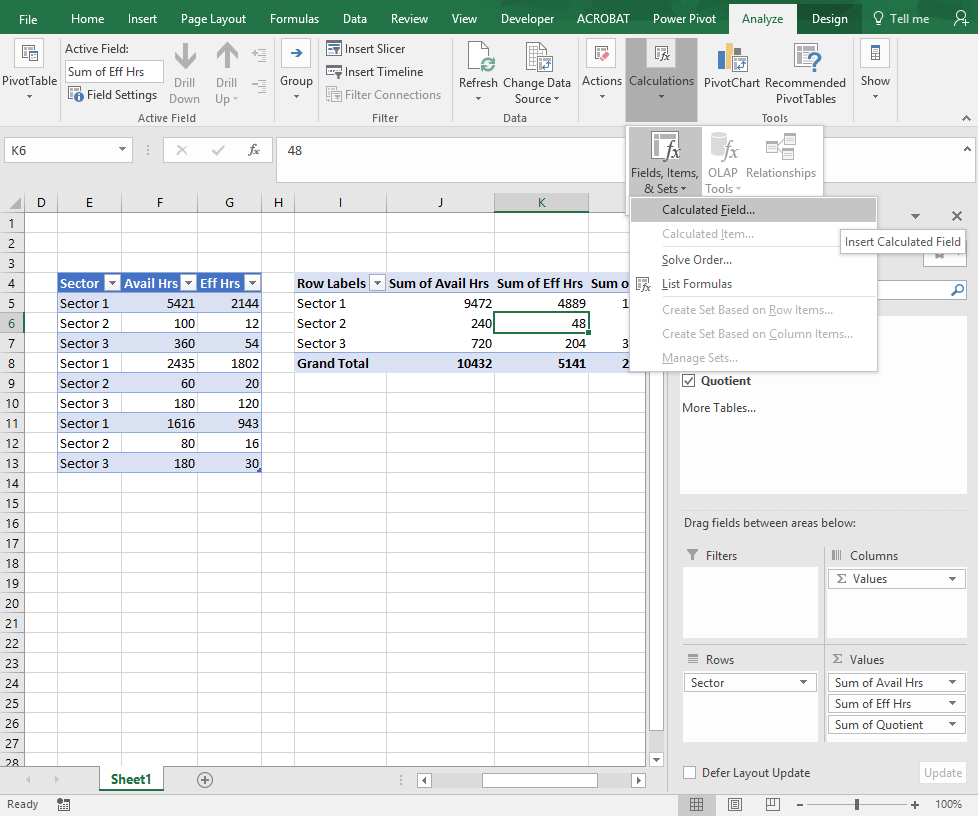Click Insert Slicer
The height and width of the screenshot is (816, 978).
[366, 48]
